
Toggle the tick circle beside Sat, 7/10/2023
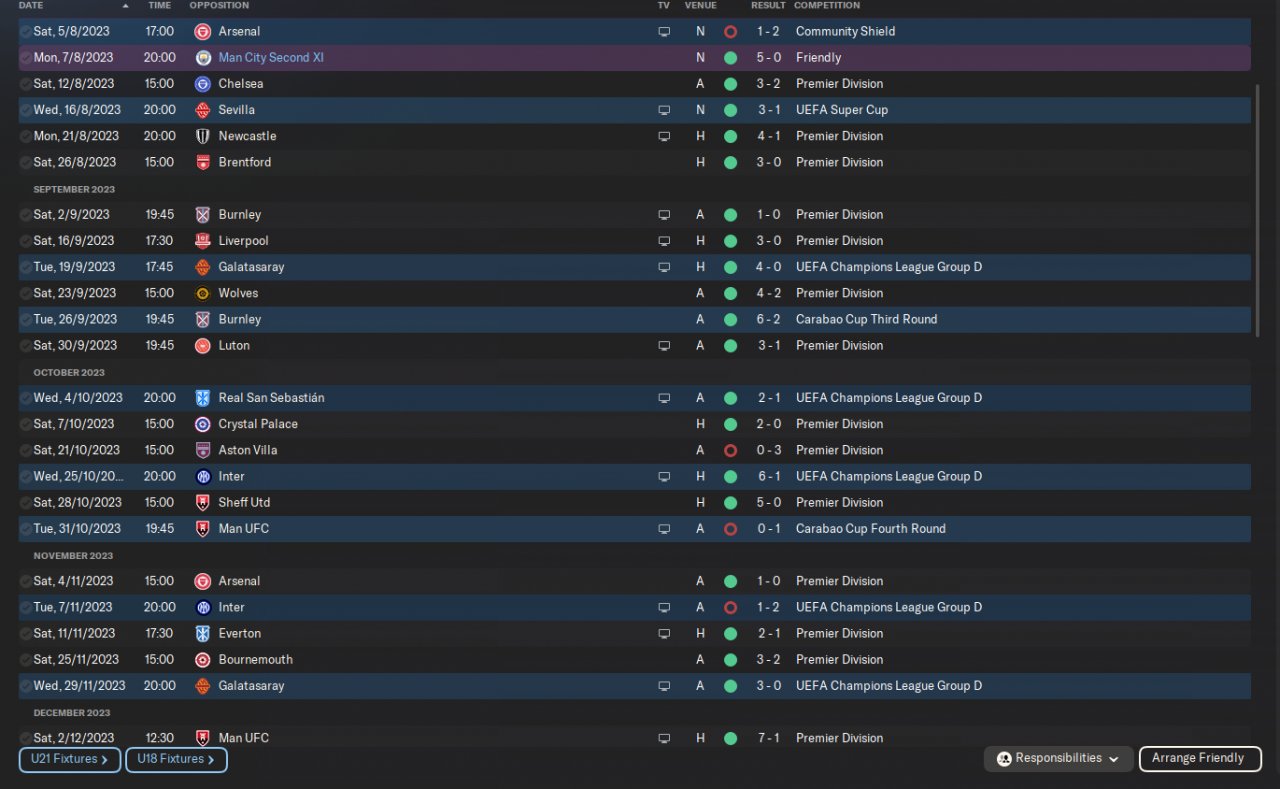(x=25, y=424)
